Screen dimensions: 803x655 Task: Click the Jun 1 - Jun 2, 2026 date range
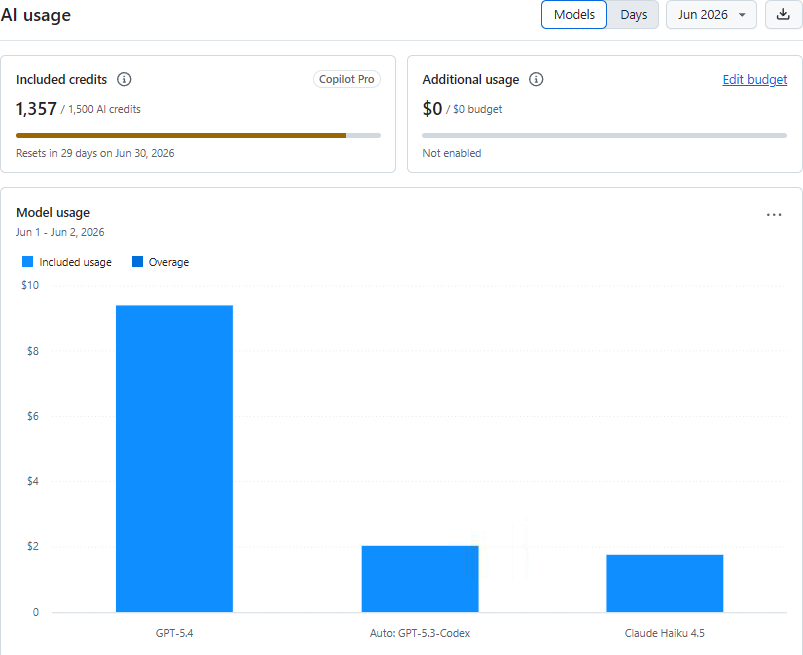coord(60,232)
